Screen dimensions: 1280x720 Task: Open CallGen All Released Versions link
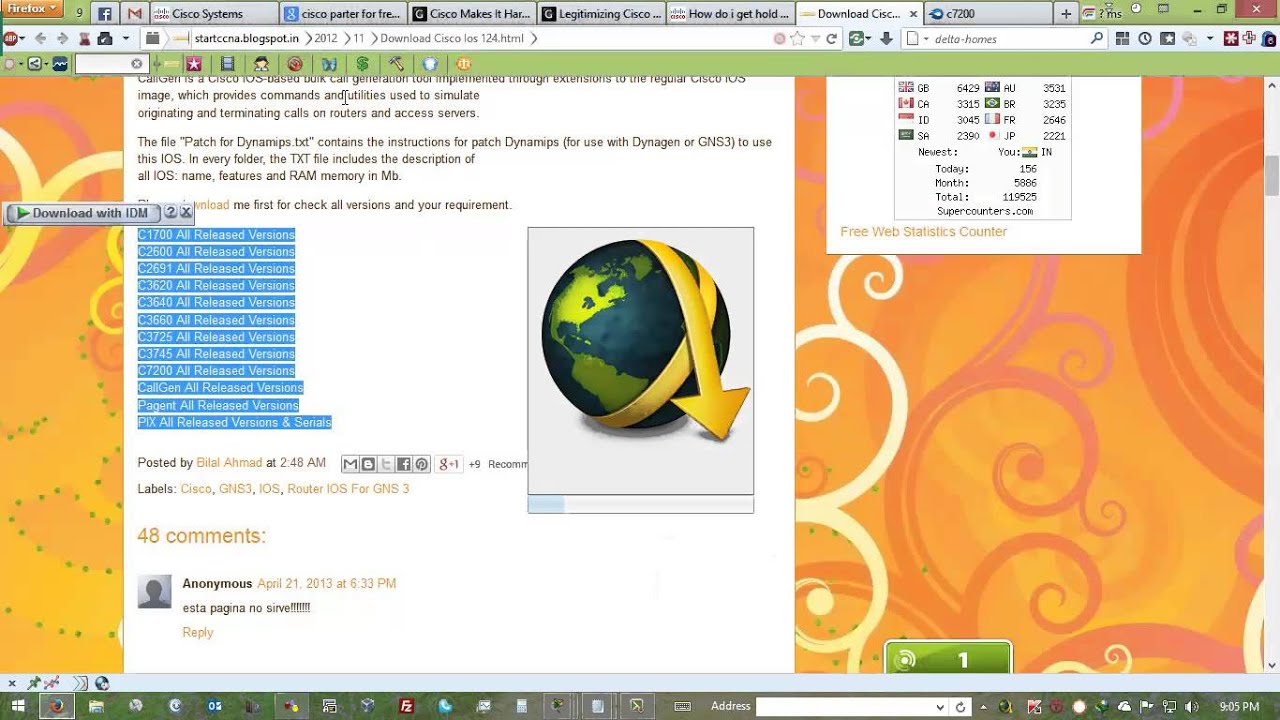(220, 387)
